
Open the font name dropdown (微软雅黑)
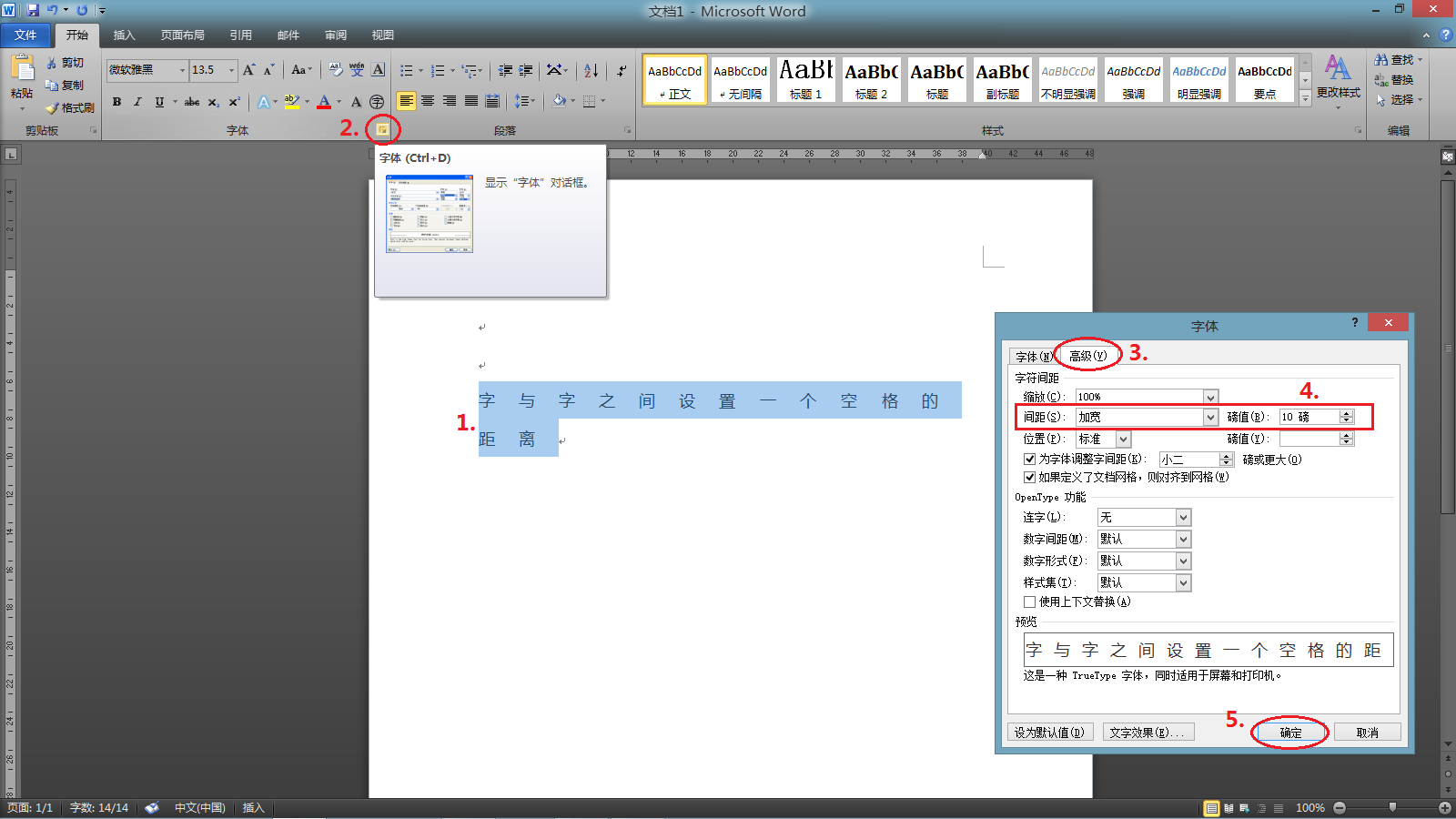click(182, 70)
